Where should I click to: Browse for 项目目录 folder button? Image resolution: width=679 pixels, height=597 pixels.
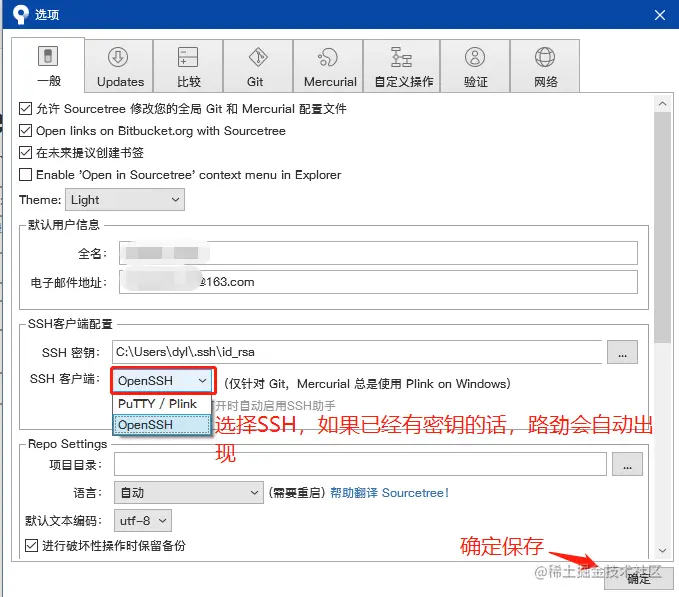coord(627,464)
